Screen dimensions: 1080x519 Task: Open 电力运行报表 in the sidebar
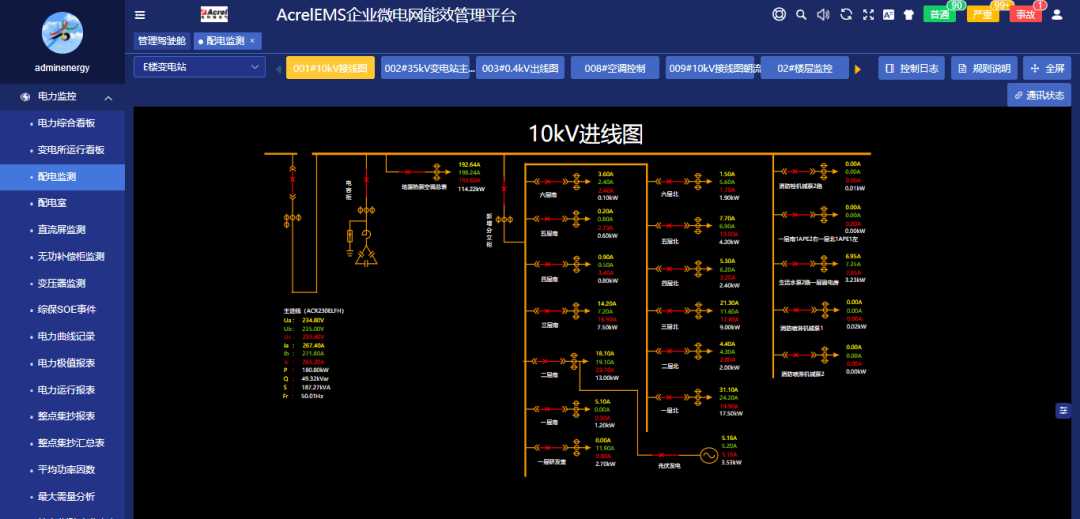click(63, 390)
